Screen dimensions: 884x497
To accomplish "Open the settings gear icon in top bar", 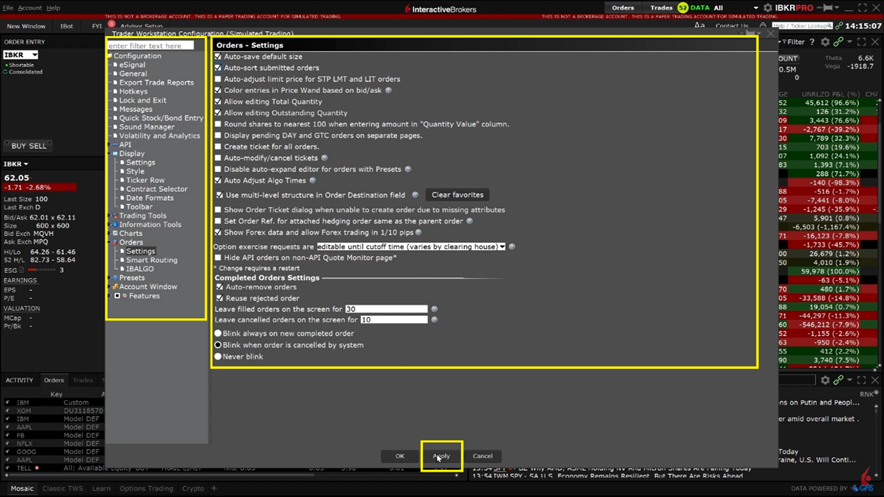I will click(x=767, y=8).
